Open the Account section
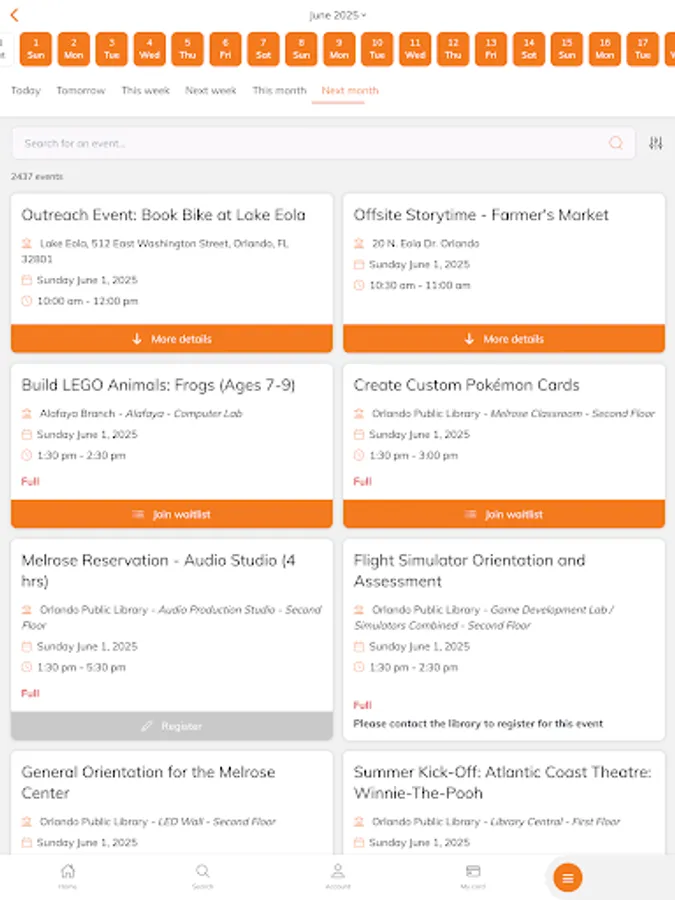675x900 pixels. (x=337, y=877)
